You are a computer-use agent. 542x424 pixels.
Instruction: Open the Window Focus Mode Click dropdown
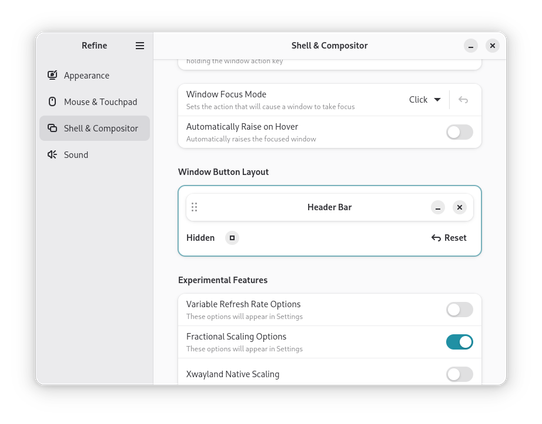(x=424, y=100)
